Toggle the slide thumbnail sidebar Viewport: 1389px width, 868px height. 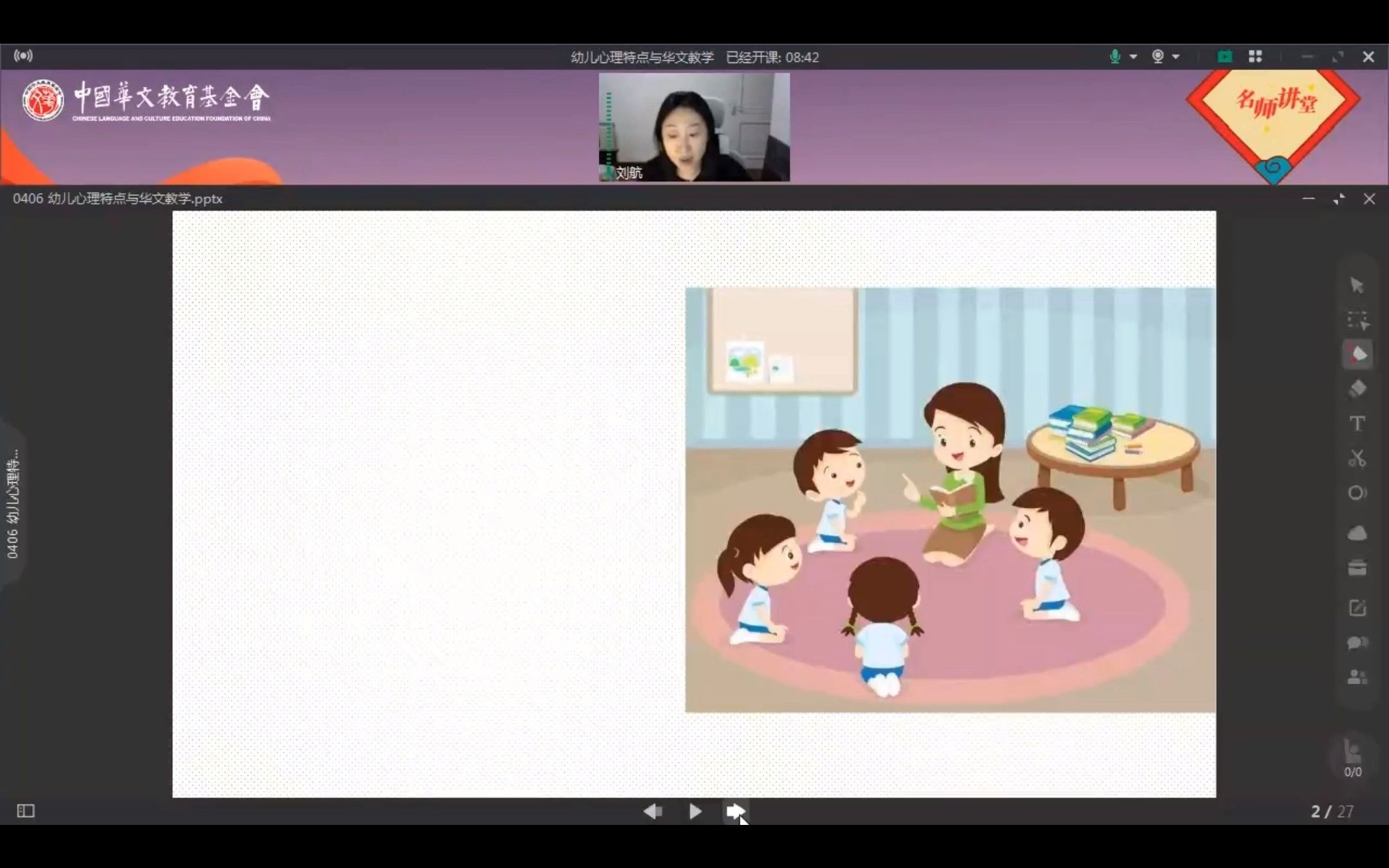pyautogui.click(x=26, y=811)
